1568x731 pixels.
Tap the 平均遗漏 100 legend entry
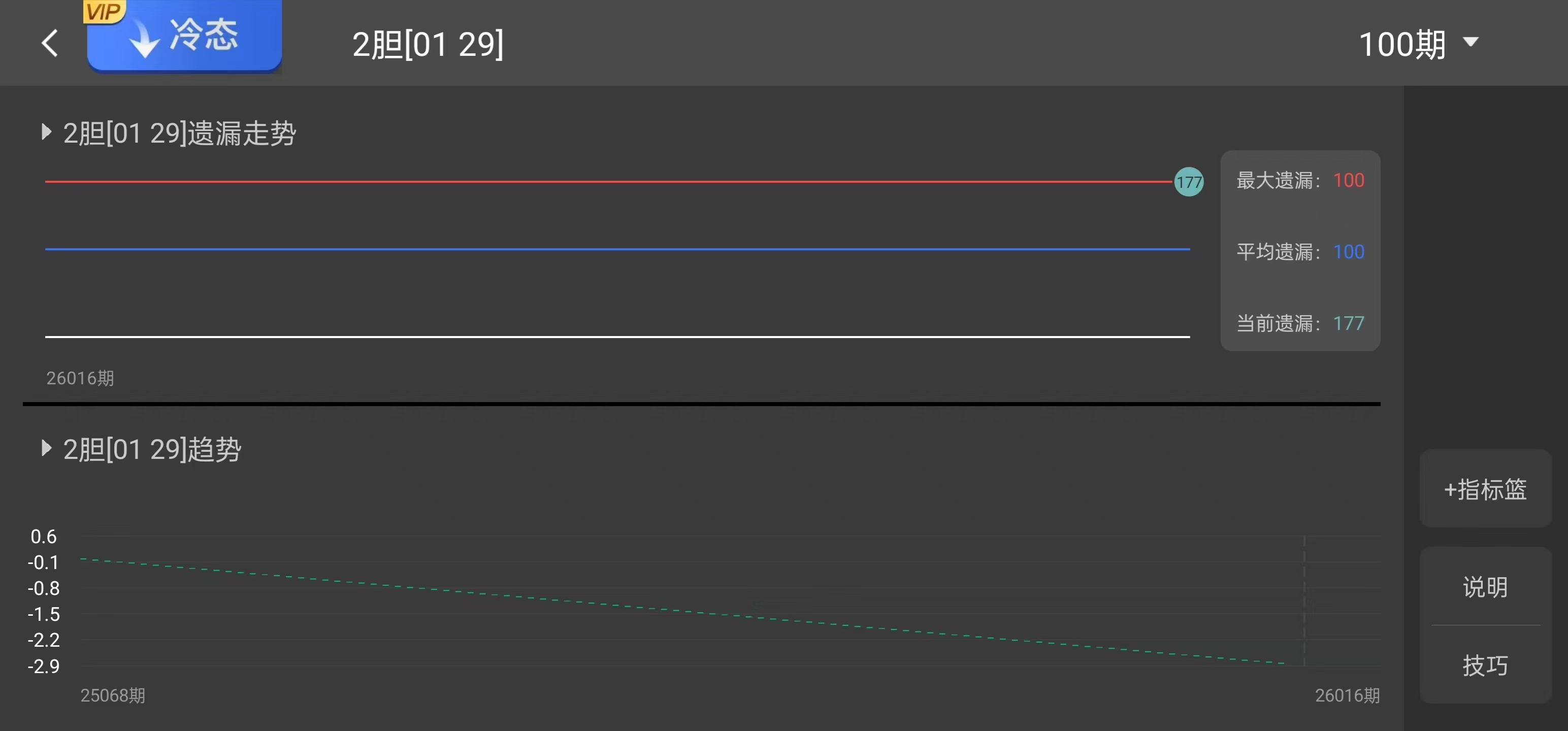pos(1299,252)
